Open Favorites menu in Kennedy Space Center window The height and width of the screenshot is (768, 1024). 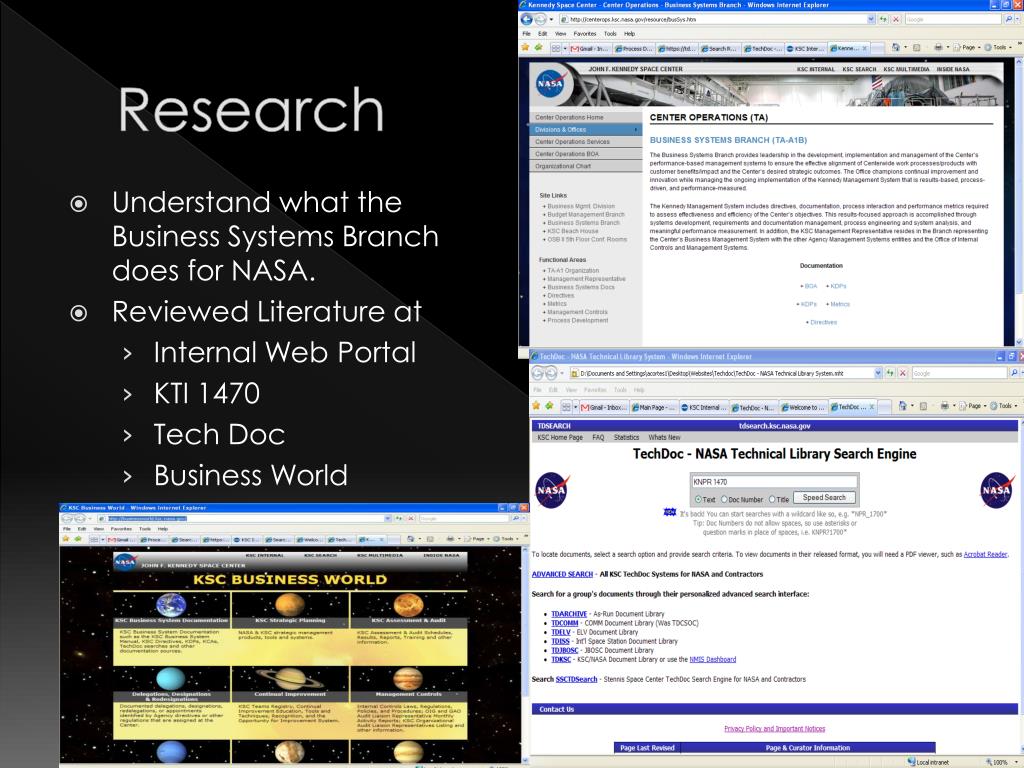[584, 33]
